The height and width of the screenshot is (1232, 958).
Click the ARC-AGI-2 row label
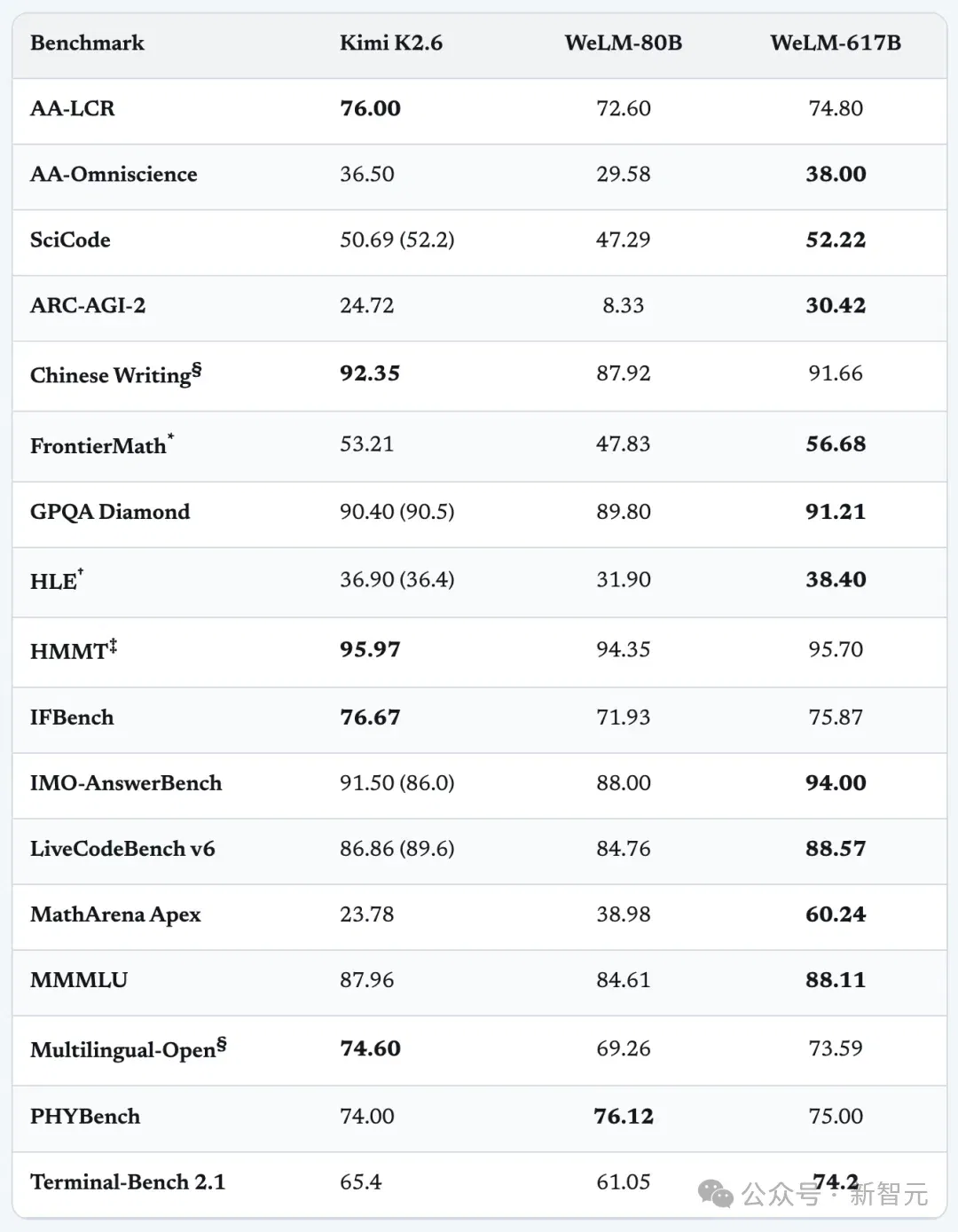coord(88,305)
